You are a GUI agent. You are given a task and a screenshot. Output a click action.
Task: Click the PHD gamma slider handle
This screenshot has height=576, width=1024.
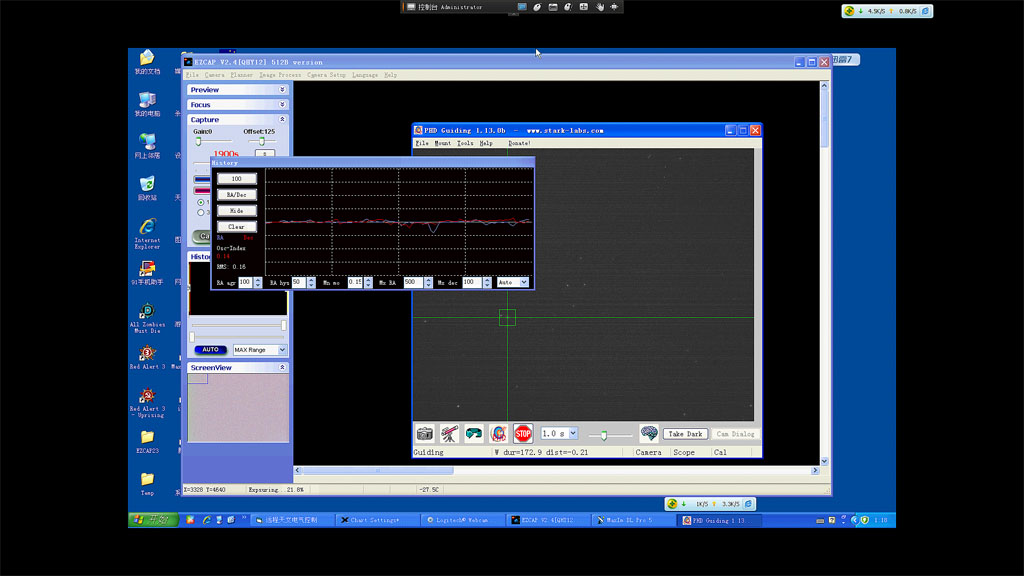pos(604,435)
